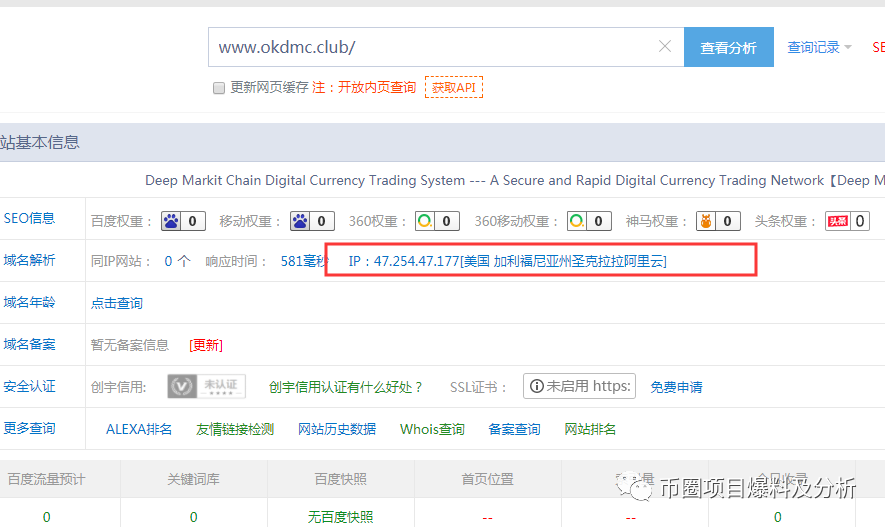Image resolution: width=885 pixels, height=527 pixels.
Task: Click 免费申请 for SSL certificate
Action: click(676, 387)
